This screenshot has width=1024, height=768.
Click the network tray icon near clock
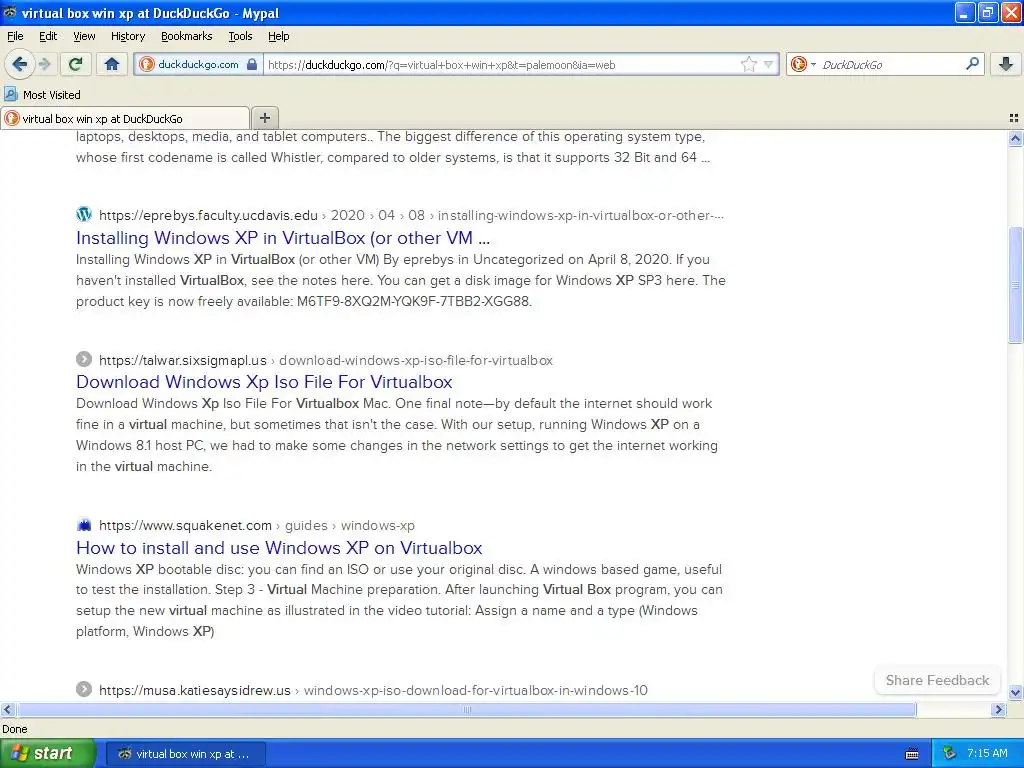click(x=949, y=754)
